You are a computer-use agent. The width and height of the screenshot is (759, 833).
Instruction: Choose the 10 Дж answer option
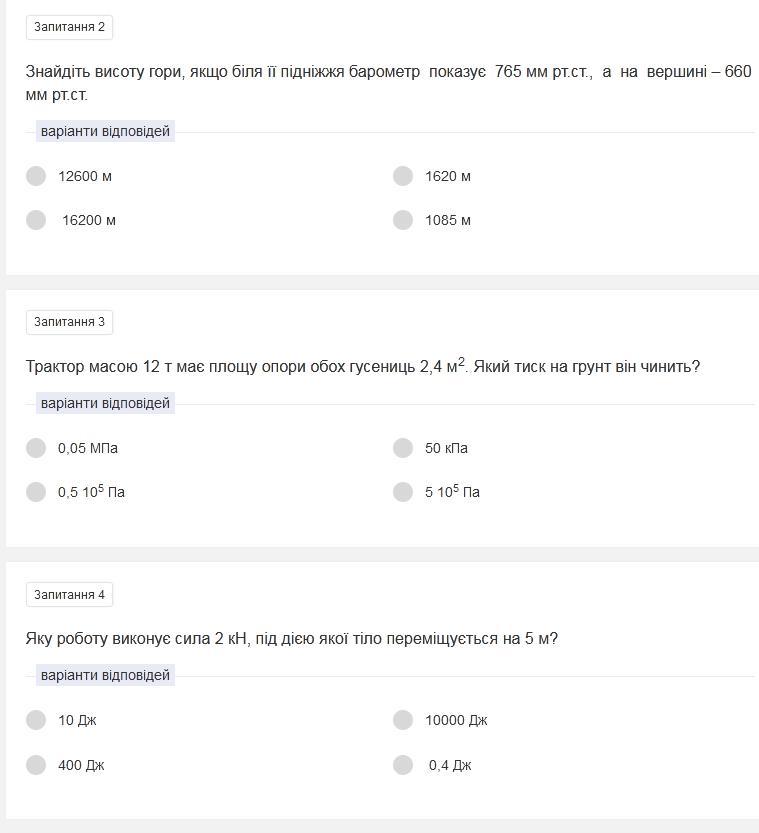pyautogui.click(x=36, y=720)
